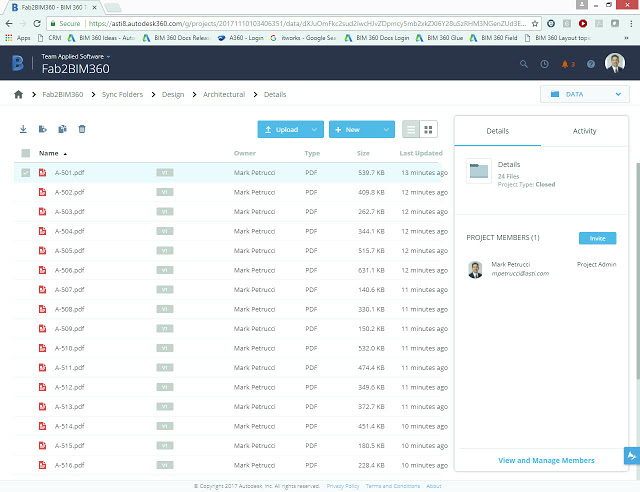Open the recent activity clock icon
Screen dimensions: 640x492
(x=544, y=64)
